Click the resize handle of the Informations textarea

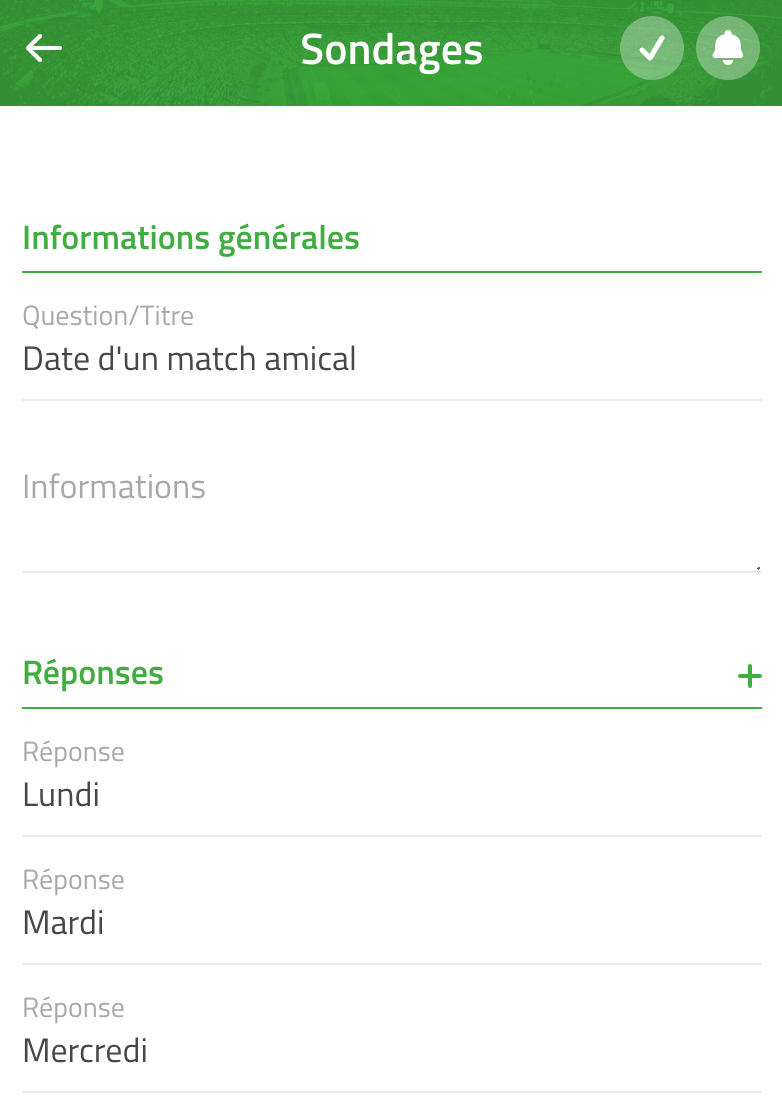[x=758, y=568]
